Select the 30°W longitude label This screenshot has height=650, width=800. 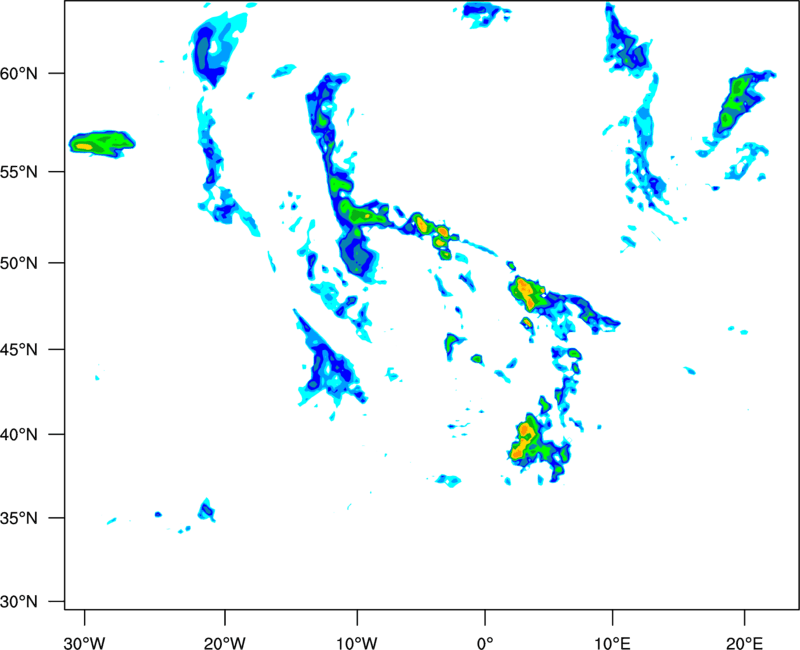85,643
